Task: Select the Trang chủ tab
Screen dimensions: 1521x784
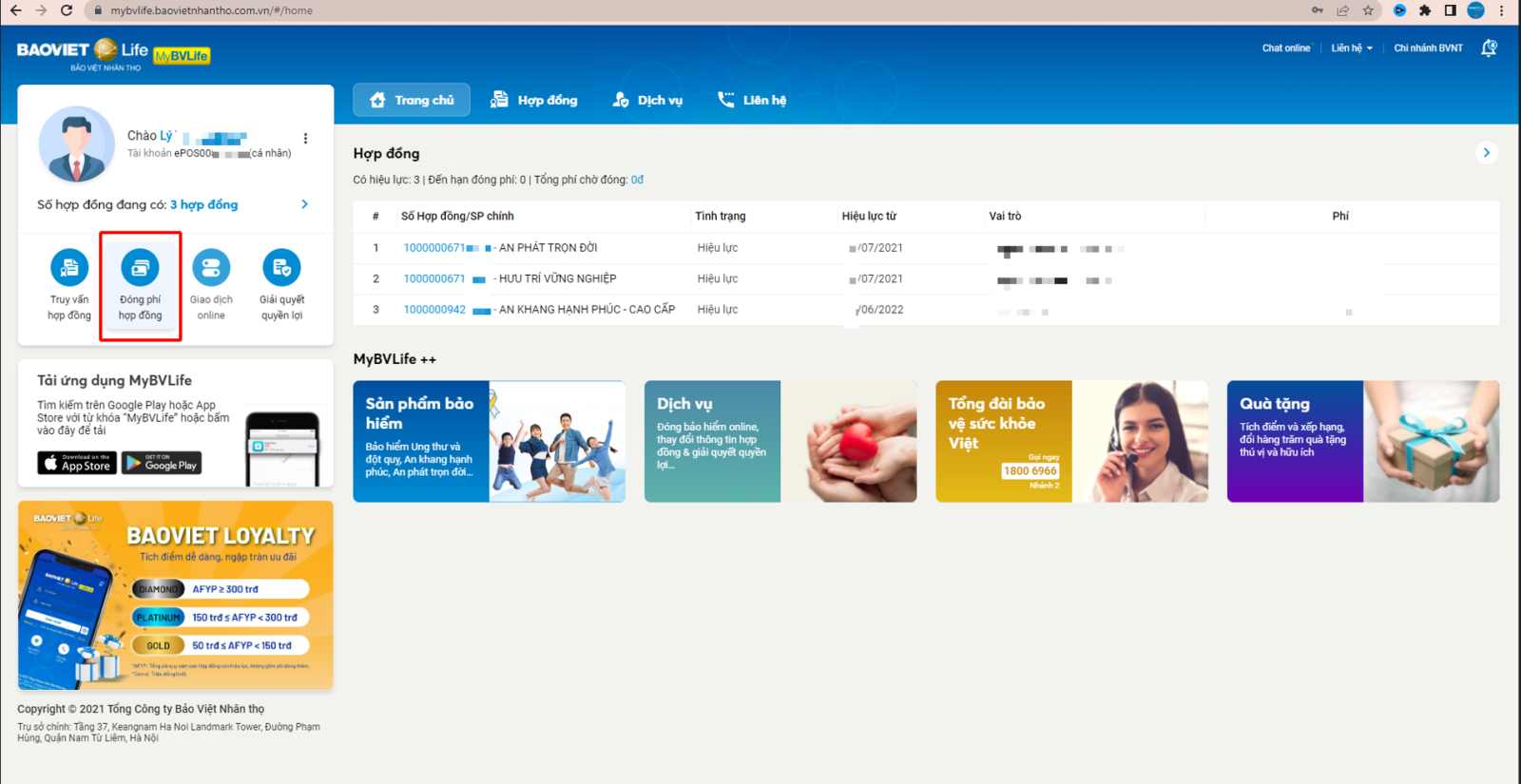Action: click(x=412, y=100)
